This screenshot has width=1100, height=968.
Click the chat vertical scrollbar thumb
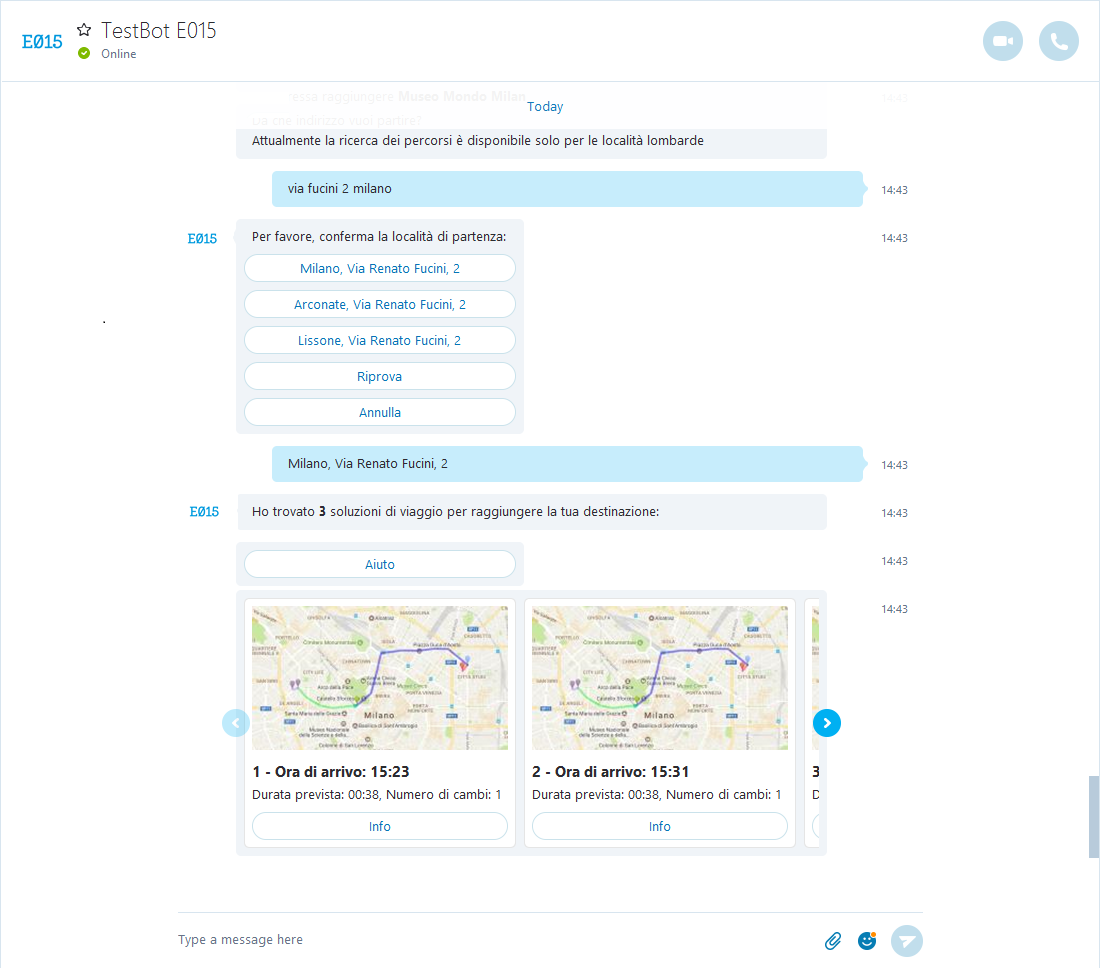pyautogui.click(x=1093, y=816)
